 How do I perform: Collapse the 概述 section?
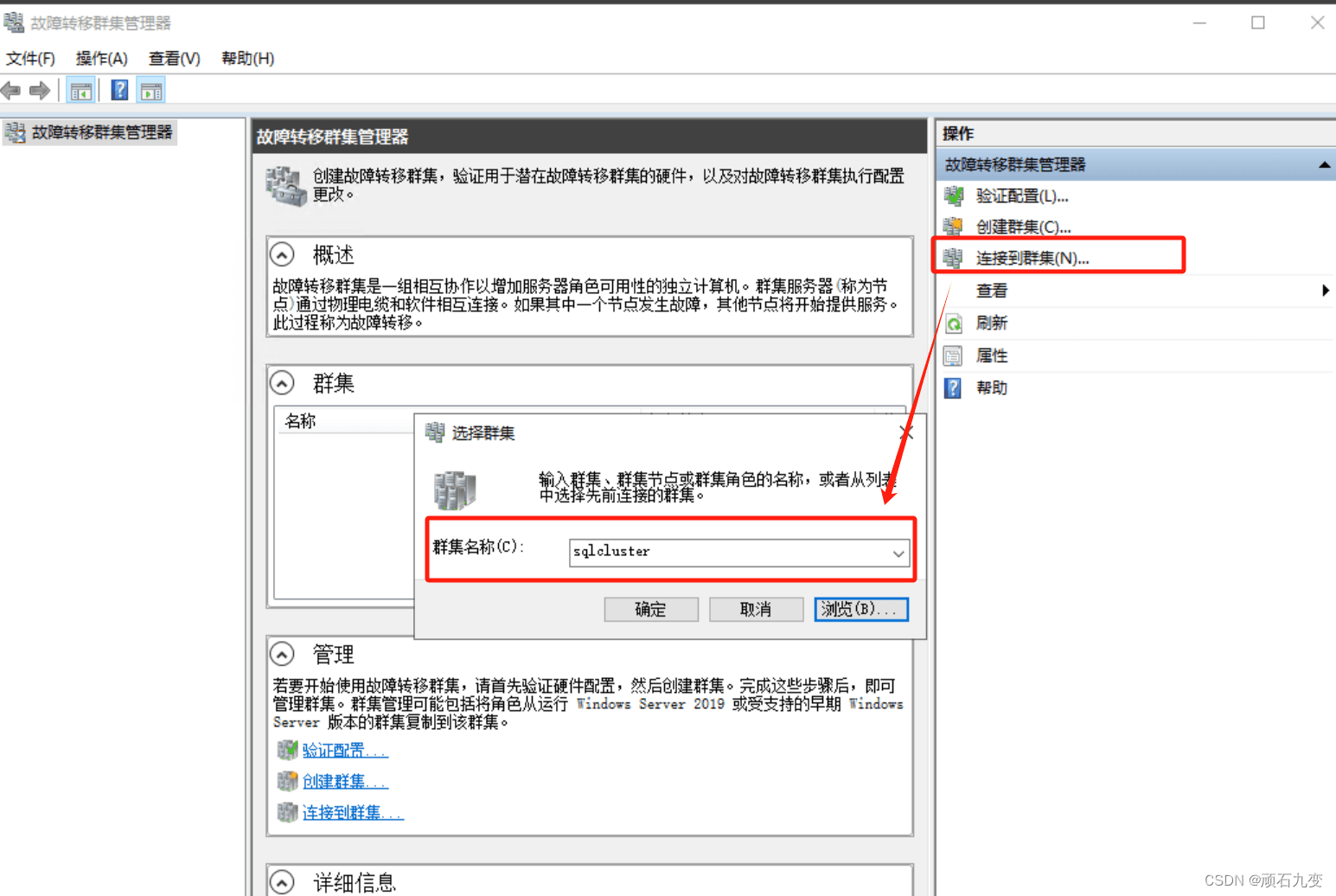282,255
